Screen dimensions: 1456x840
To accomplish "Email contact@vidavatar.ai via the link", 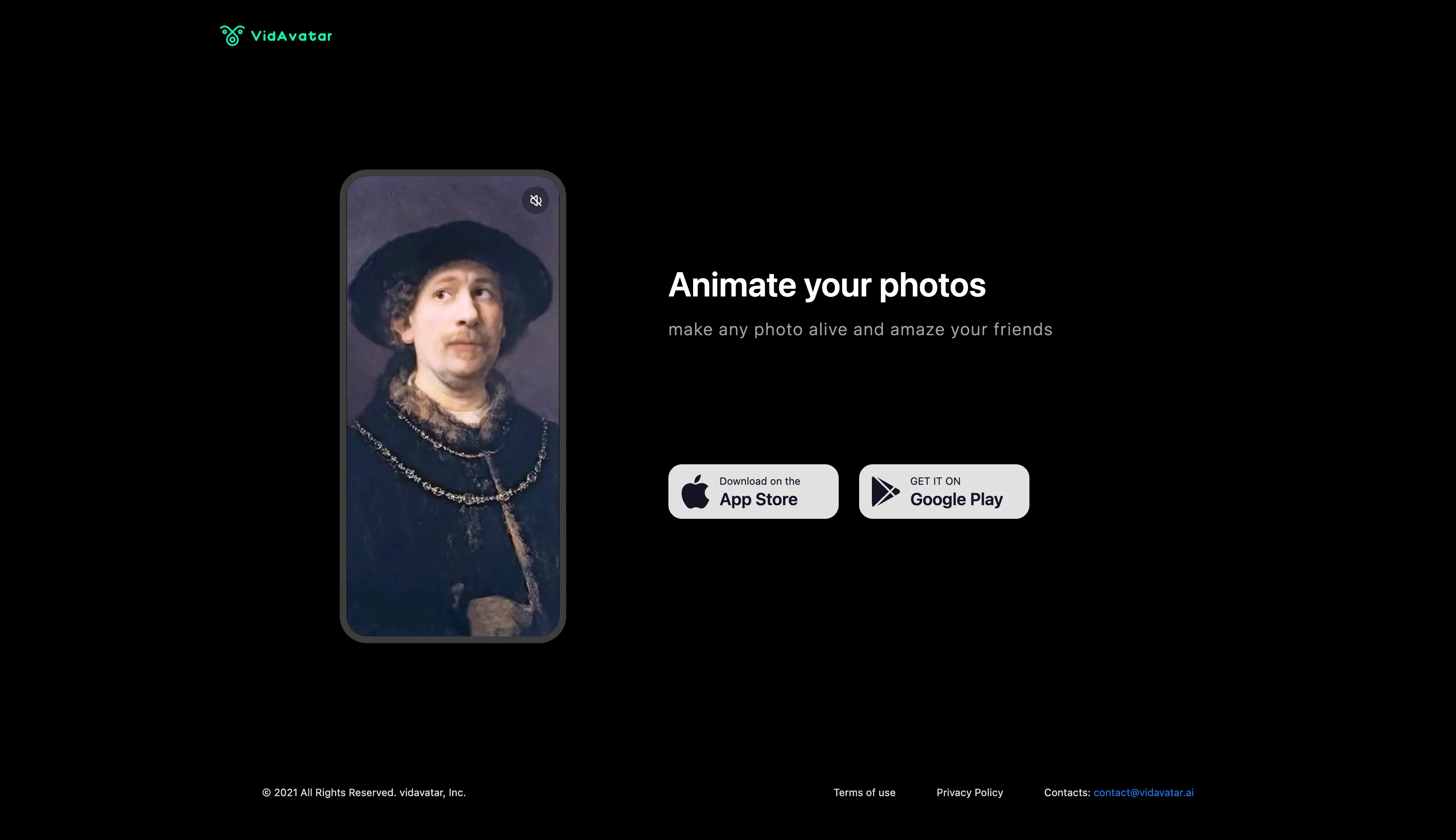I will click(1144, 793).
